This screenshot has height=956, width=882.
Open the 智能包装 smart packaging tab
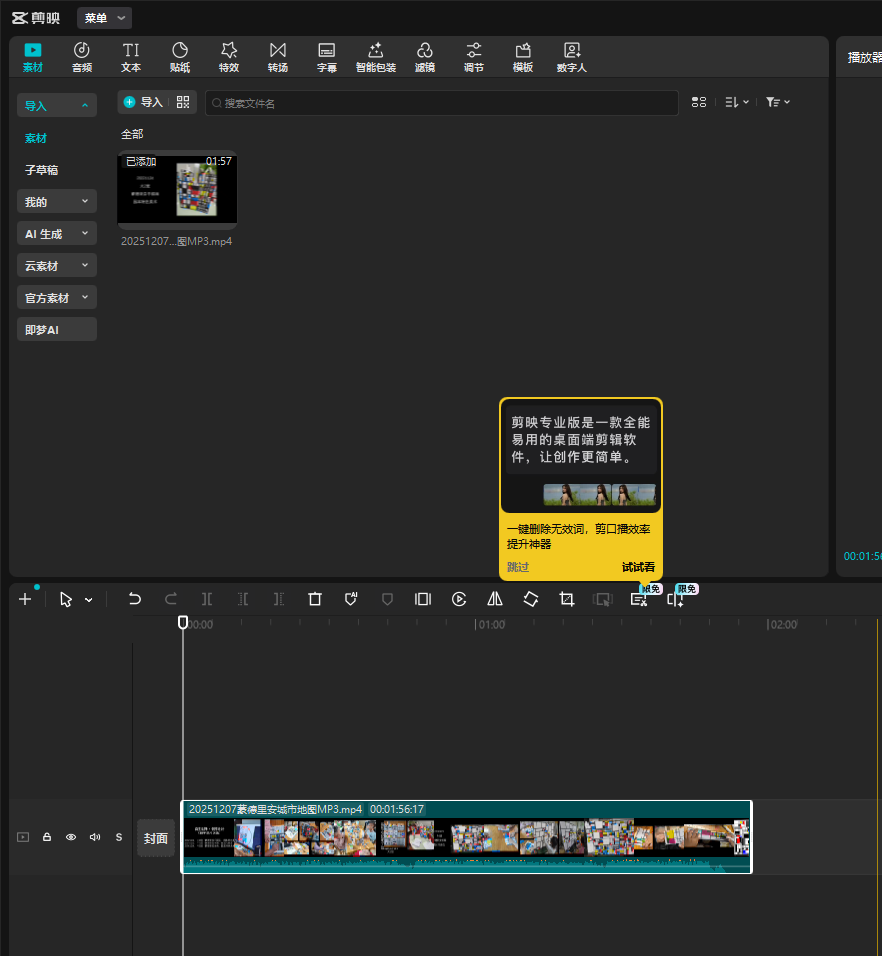coord(376,57)
